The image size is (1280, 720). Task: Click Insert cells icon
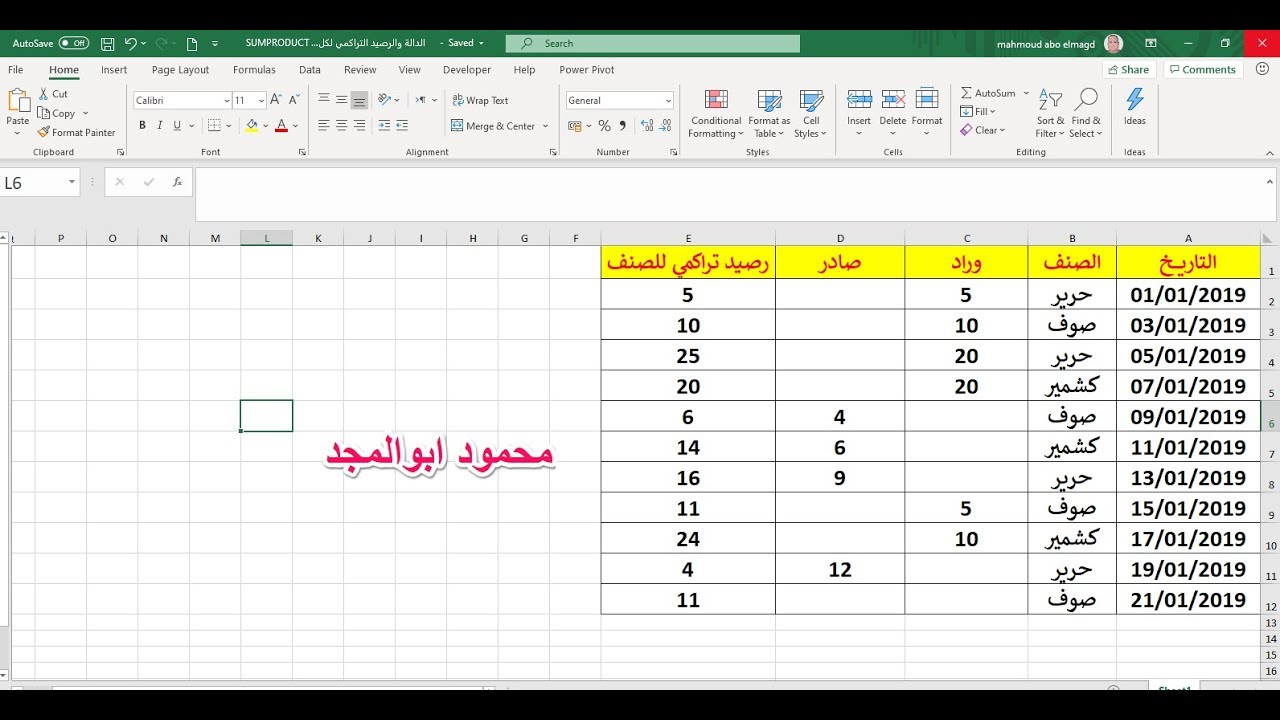coord(859,99)
